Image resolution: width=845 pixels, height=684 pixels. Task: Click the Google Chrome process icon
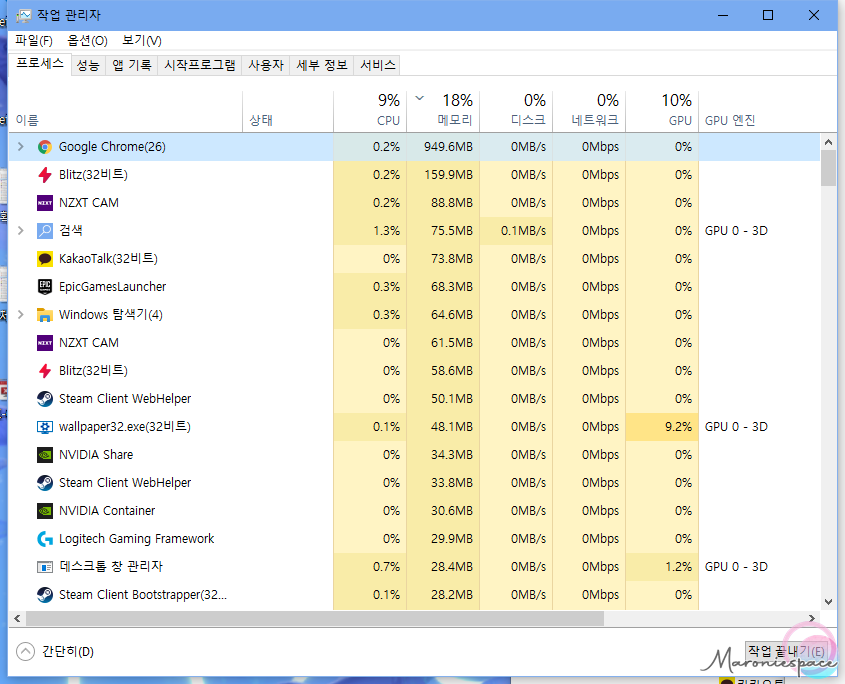tap(45, 147)
